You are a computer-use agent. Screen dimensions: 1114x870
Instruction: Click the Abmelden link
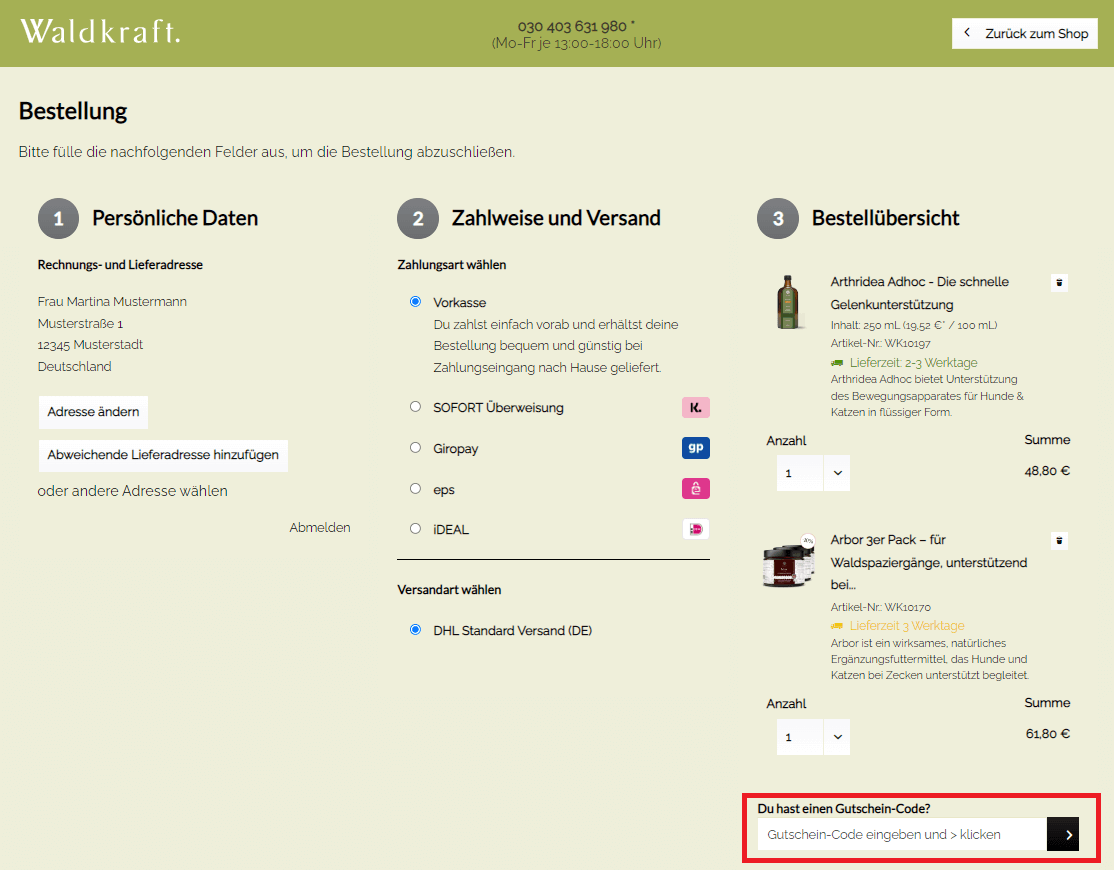(x=320, y=528)
